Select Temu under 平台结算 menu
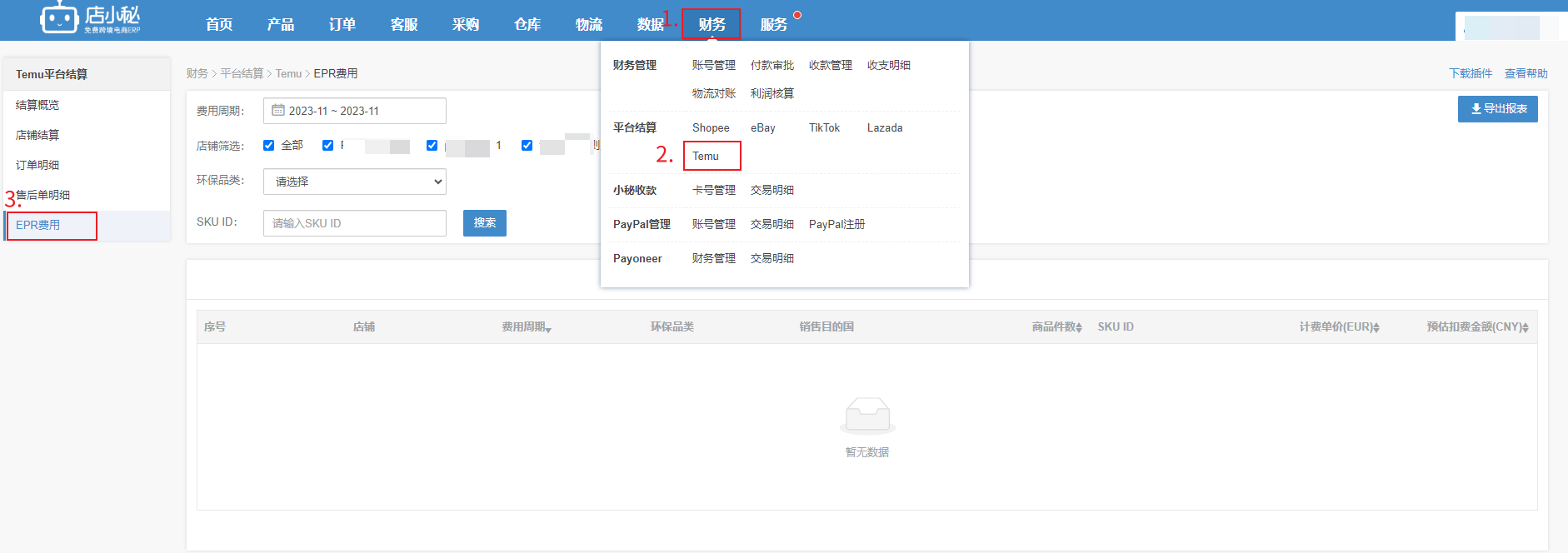The image size is (1568, 553). (706, 157)
